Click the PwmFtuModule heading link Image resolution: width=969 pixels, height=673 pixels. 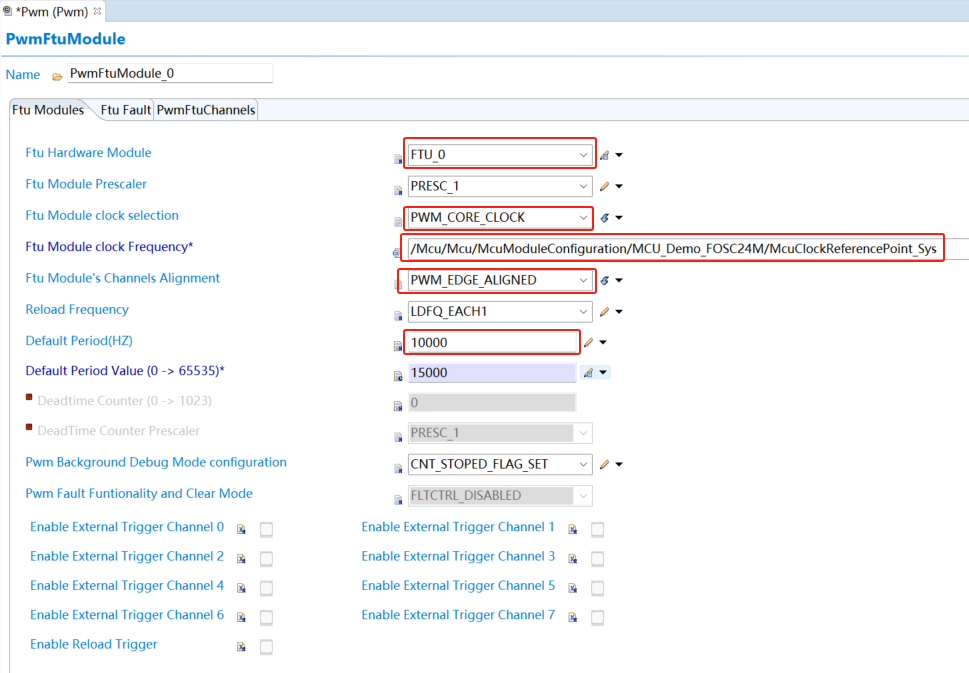(66, 39)
